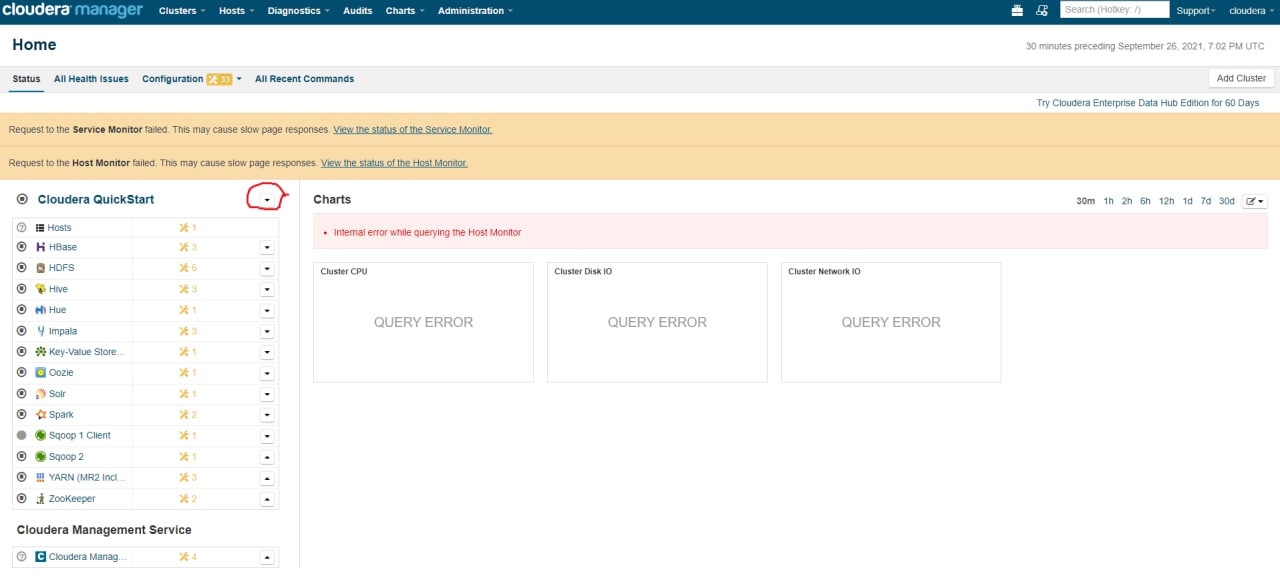Click the Hive bee icon

[41, 289]
